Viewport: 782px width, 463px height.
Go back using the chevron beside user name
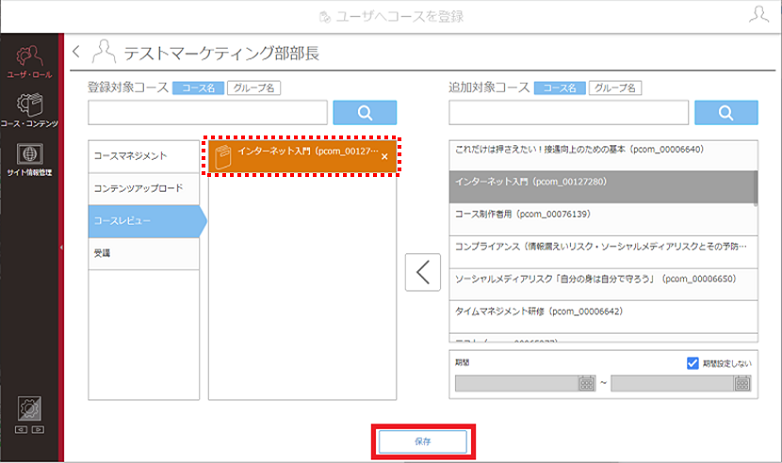click(76, 51)
